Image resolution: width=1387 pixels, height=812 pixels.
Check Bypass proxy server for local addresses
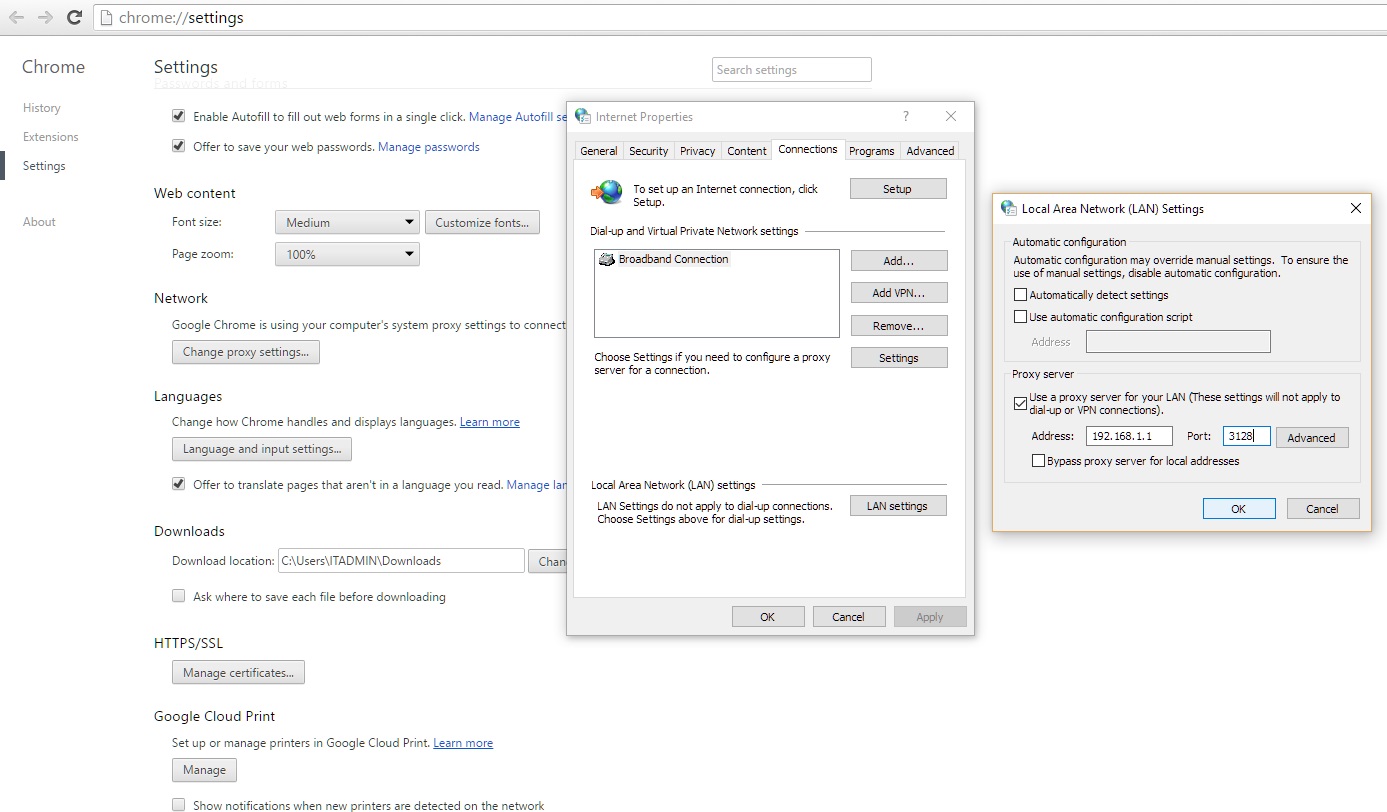tap(1038, 461)
